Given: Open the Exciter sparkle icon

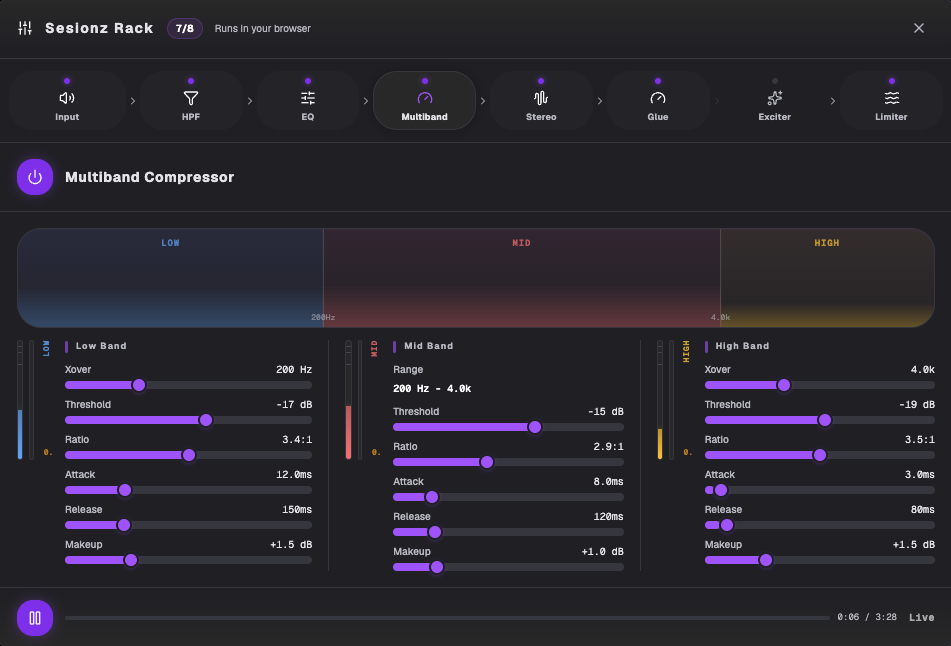Looking at the screenshot, I should [x=775, y=98].
